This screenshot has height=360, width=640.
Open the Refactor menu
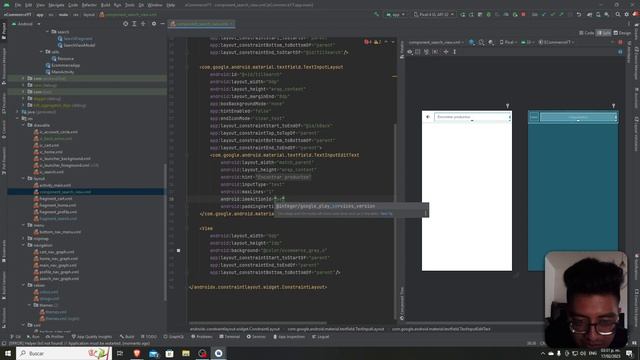(89, 5)
